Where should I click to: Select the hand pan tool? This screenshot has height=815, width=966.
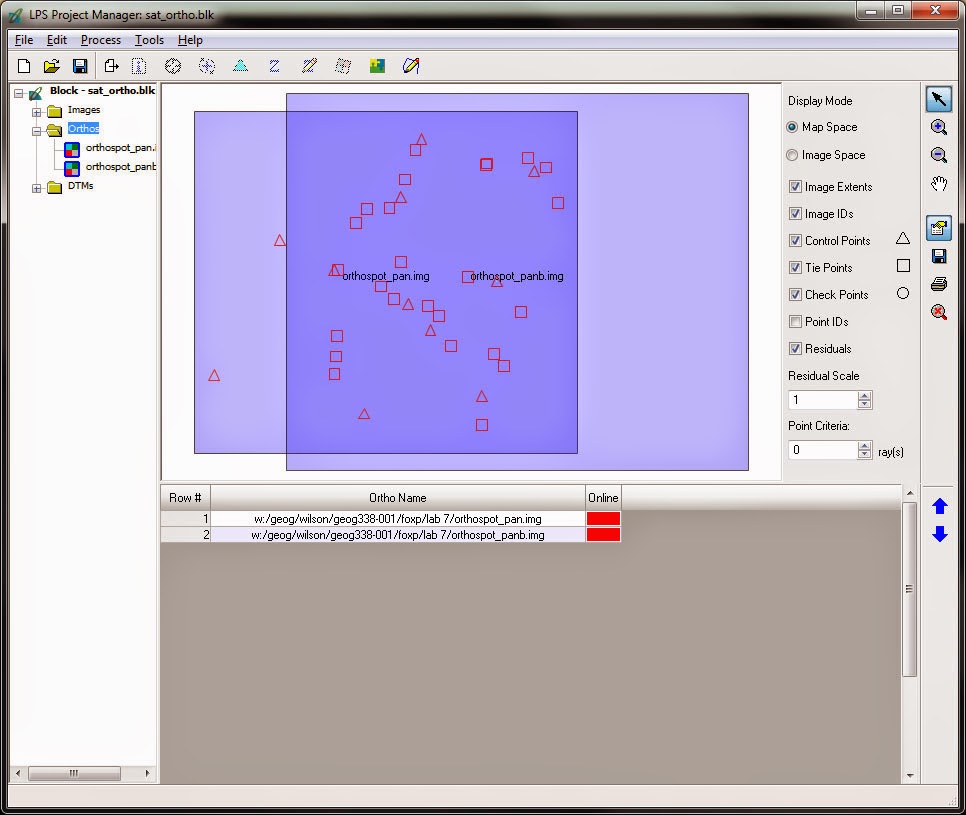tap(938, 183)
